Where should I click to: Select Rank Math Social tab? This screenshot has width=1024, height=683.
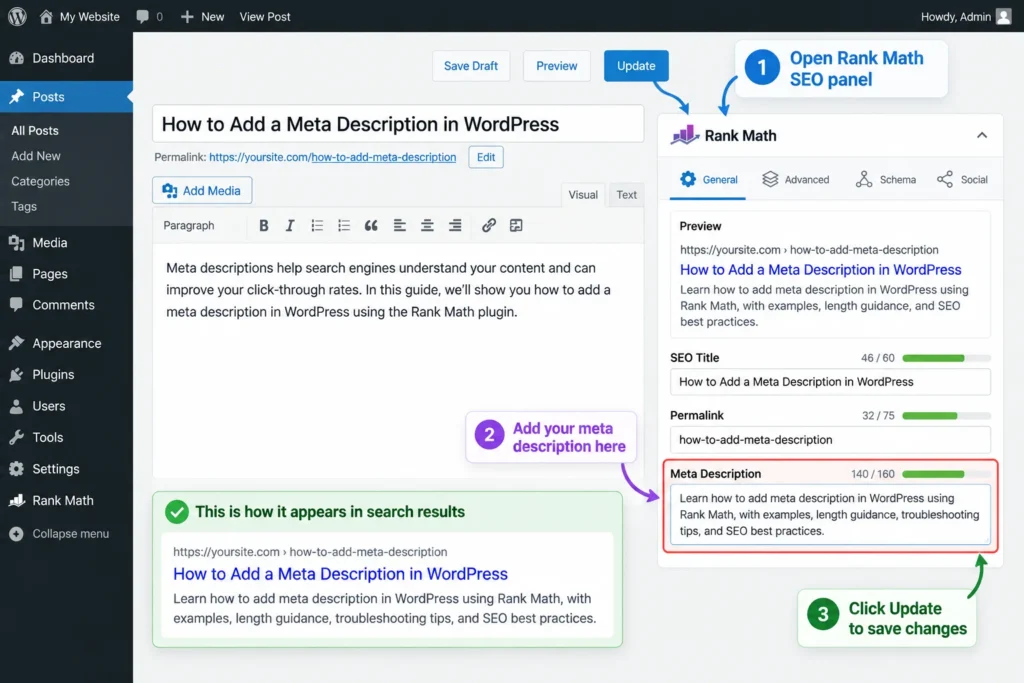tap(962, 180)
